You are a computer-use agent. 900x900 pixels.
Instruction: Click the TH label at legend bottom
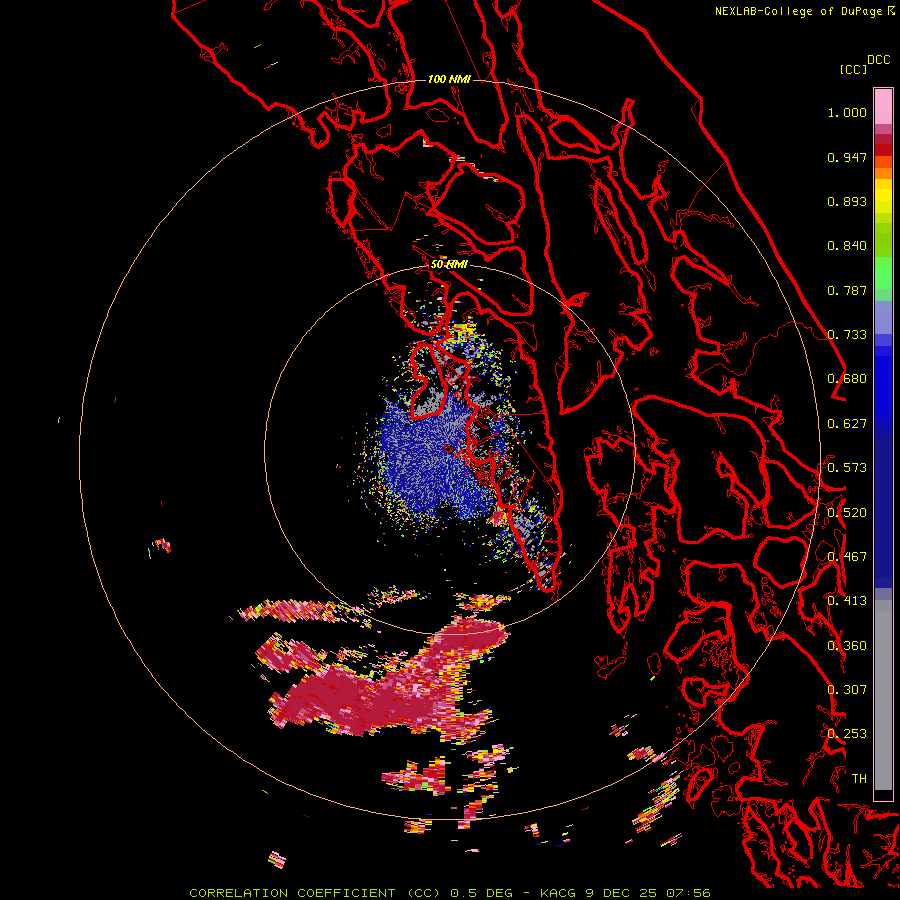tap(859, 779)
